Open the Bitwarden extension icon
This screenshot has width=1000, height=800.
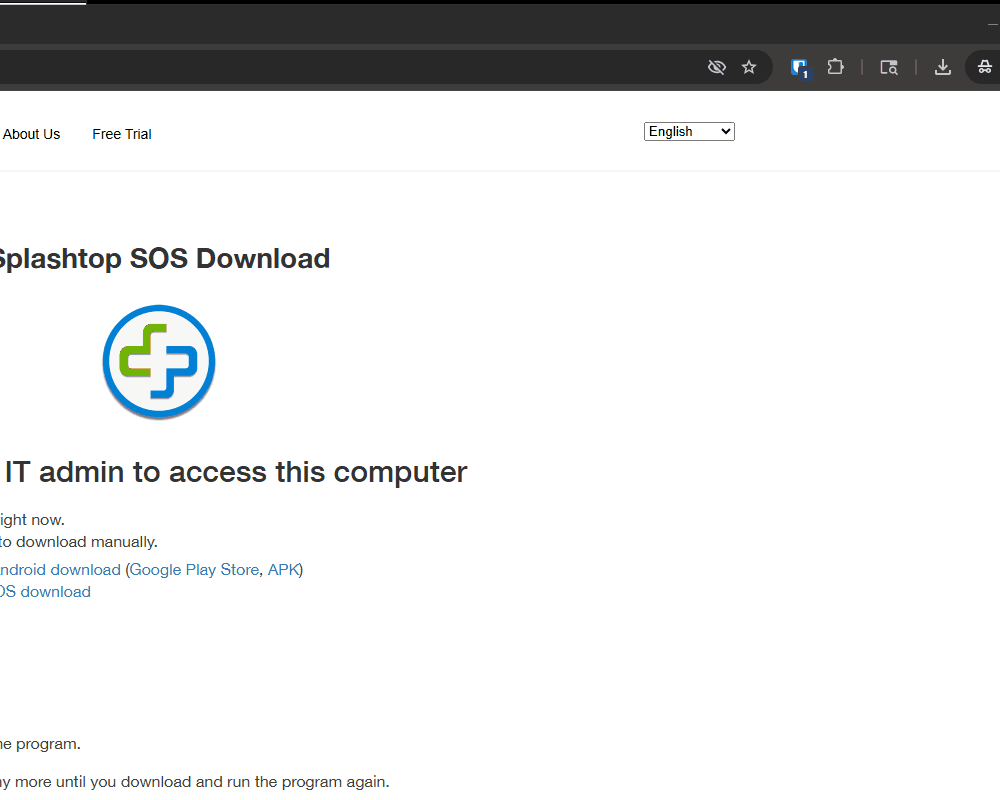click(800, 67)
